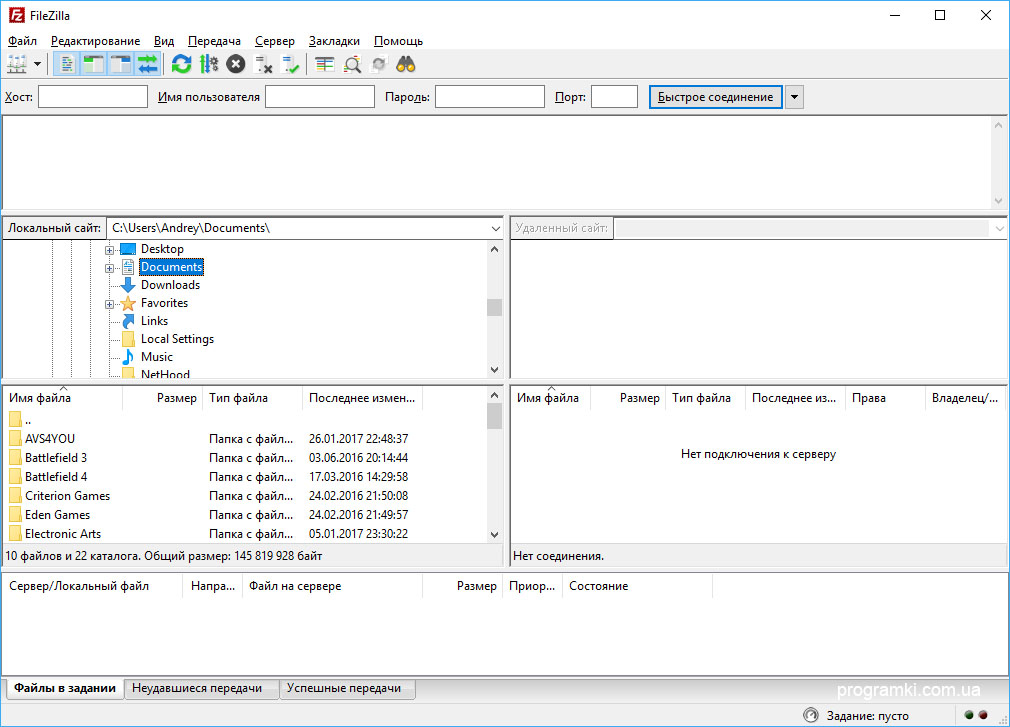Image resolution: width=1010 pixels, height=727 pixels.
Task: Select the parent directory '..' row
Action: click(245, 420)
